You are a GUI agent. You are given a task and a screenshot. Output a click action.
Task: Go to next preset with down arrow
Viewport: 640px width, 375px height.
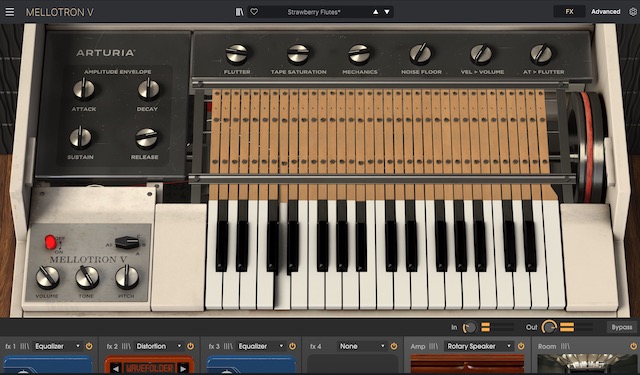[x=387, y=12]
